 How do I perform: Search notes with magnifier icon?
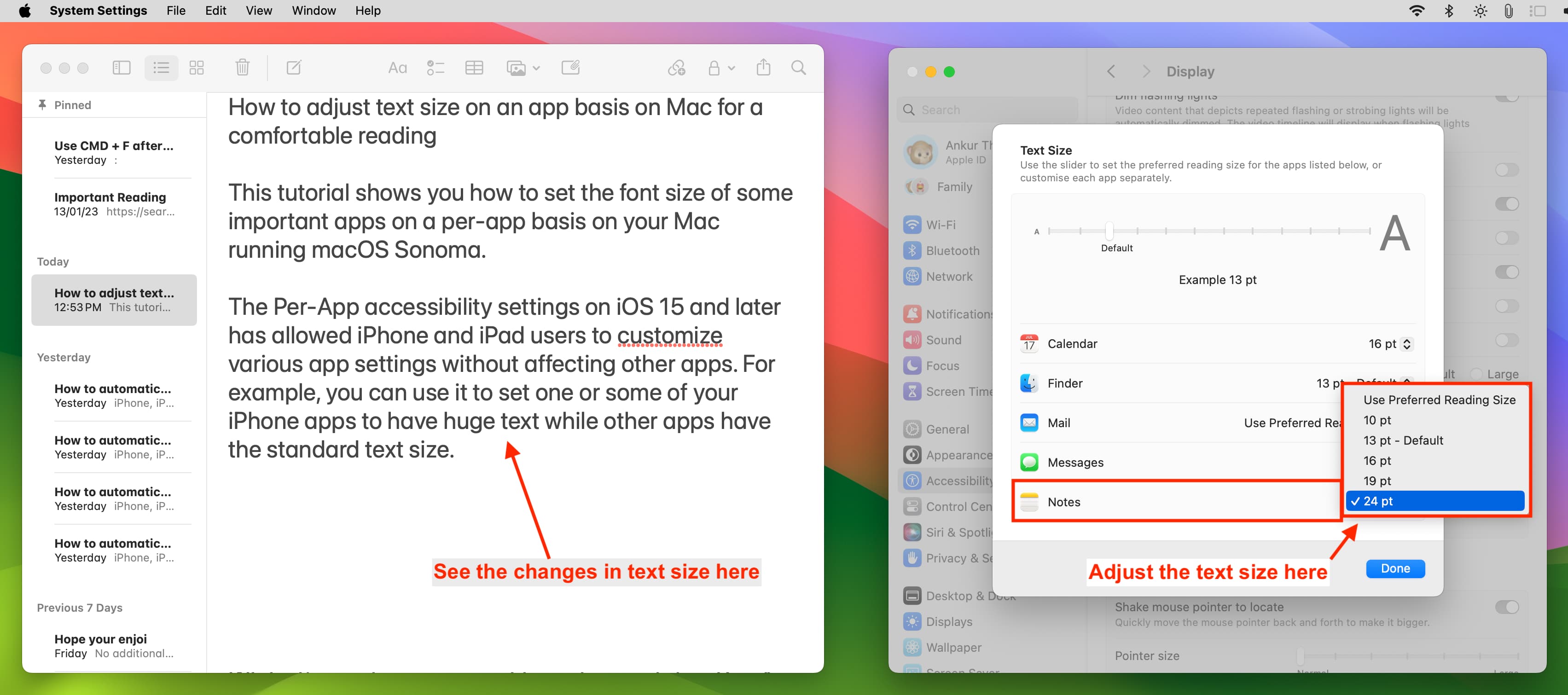pyautogui.click(x=799, y=68)
